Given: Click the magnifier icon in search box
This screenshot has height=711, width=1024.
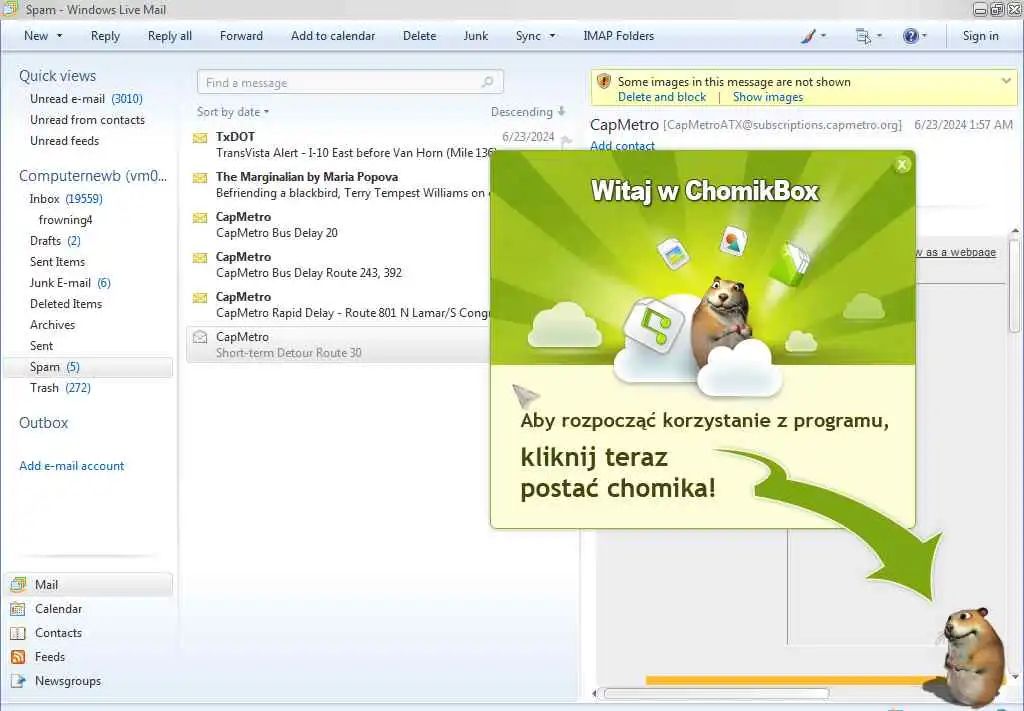Looking at the screenshot, I should 487,82.
